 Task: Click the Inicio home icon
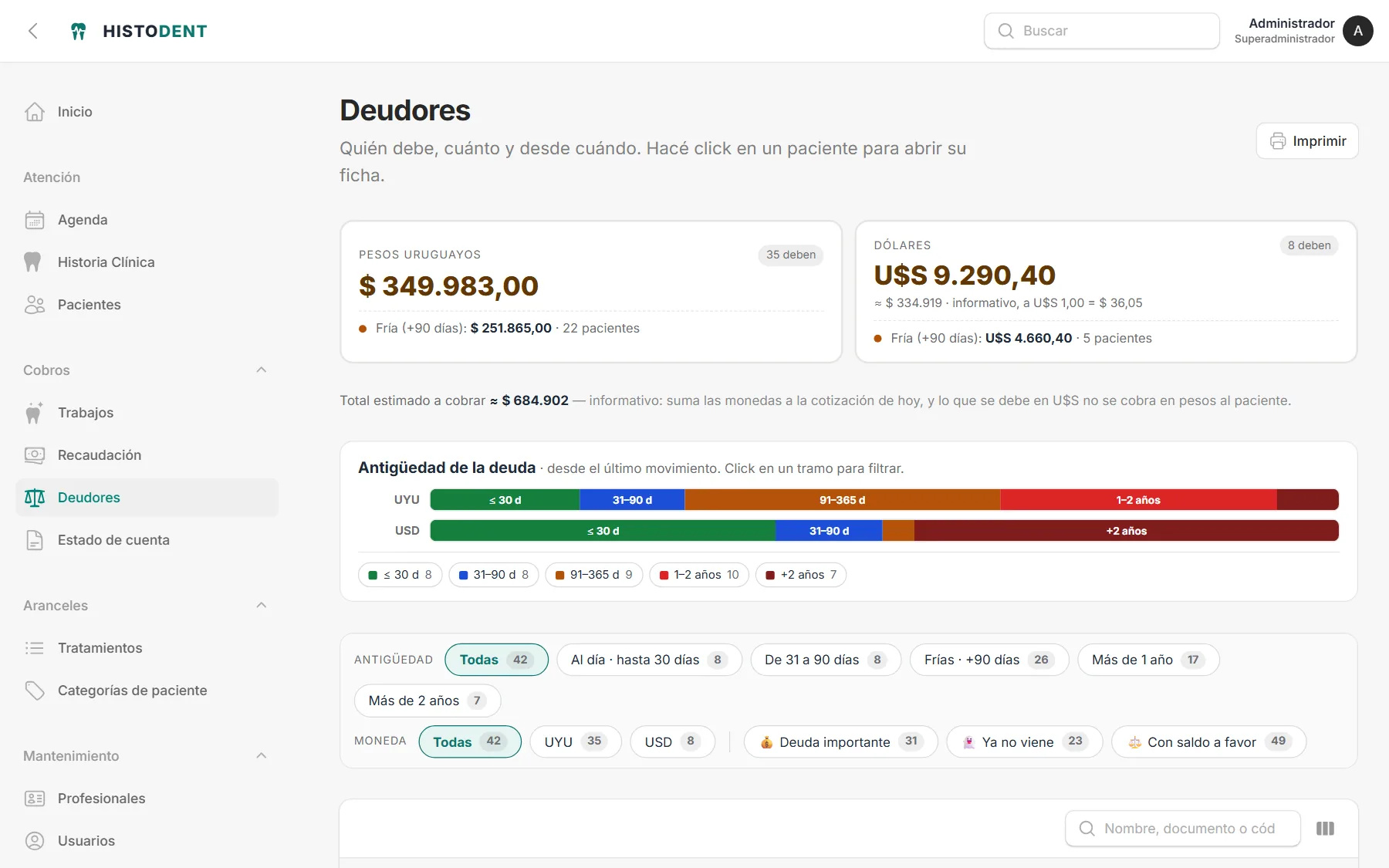(x=35, y=112)
